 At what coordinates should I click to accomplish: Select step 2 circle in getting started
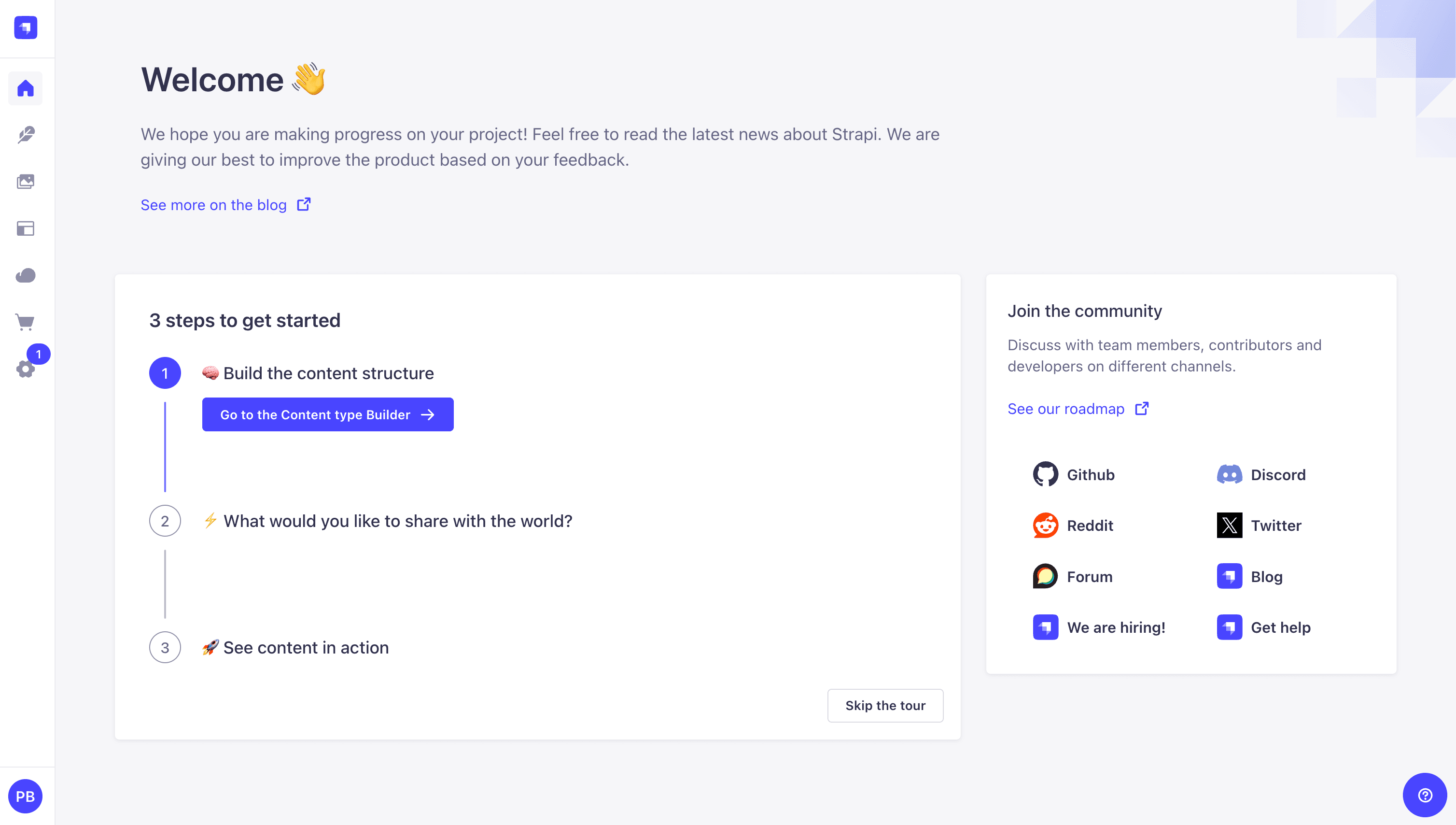(165, 521)
